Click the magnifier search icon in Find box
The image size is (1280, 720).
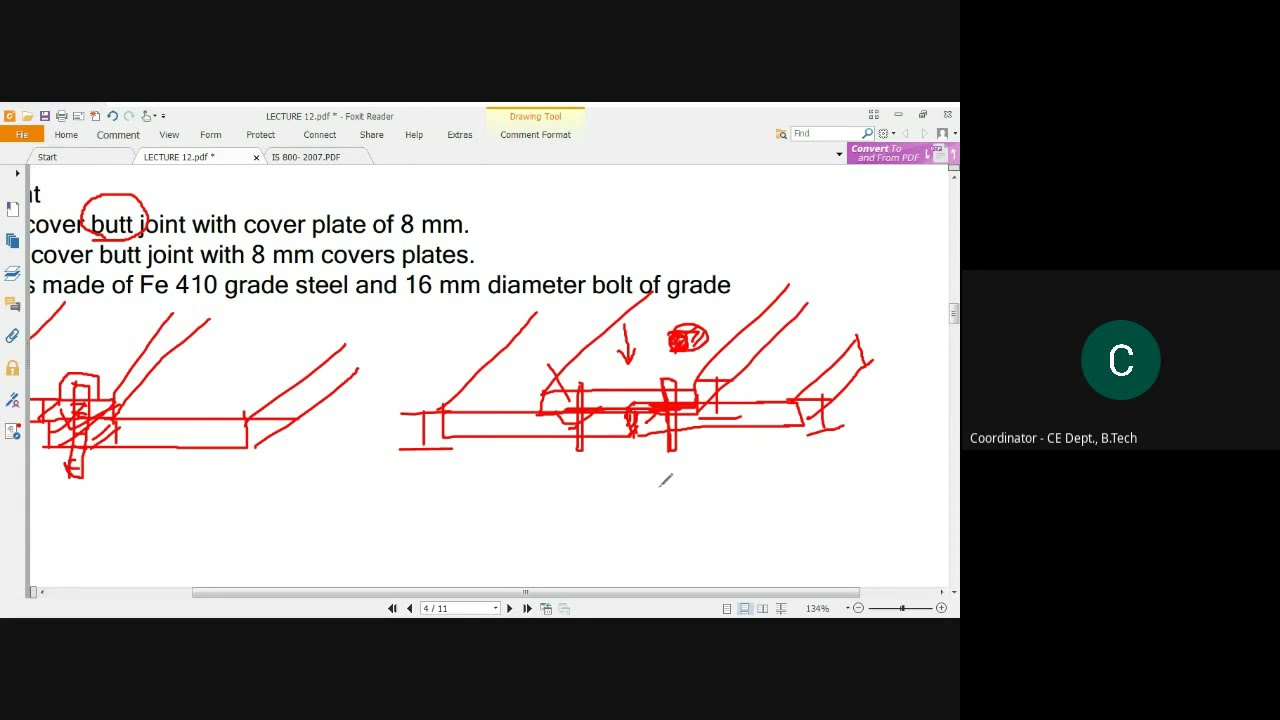point(868,133)
